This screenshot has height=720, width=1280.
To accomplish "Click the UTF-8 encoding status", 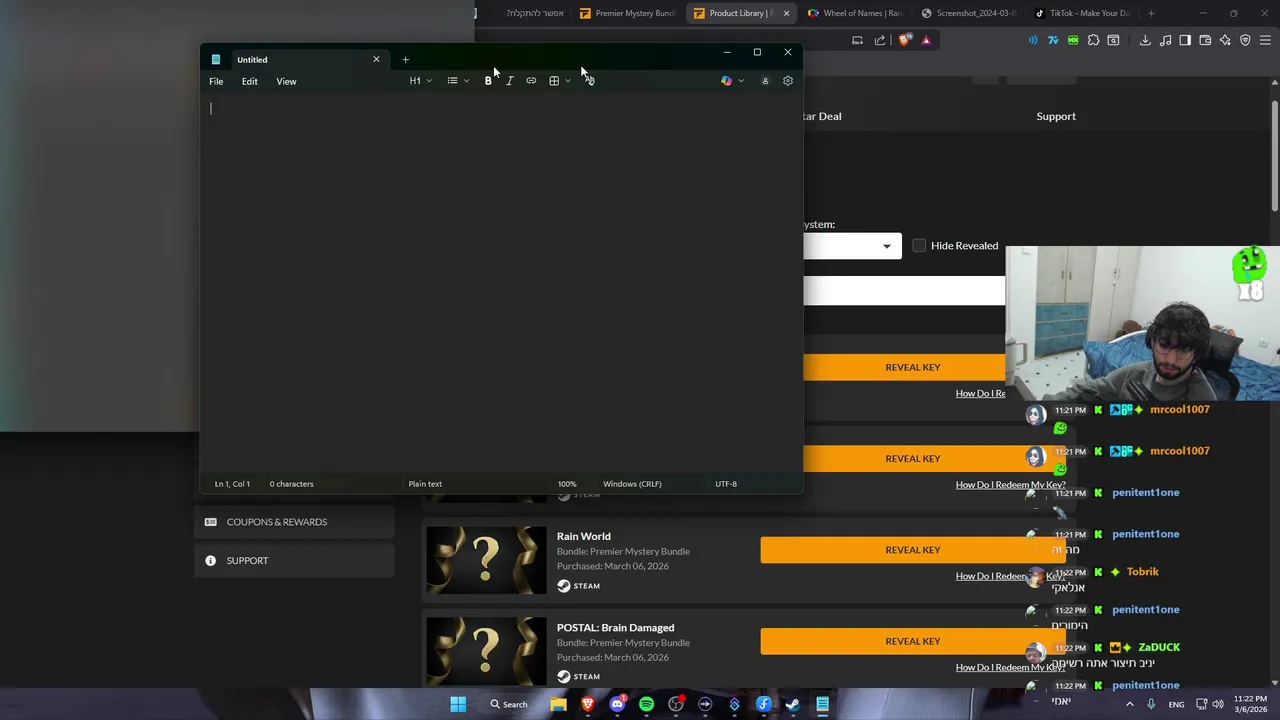I will click(x=726, y=484).
